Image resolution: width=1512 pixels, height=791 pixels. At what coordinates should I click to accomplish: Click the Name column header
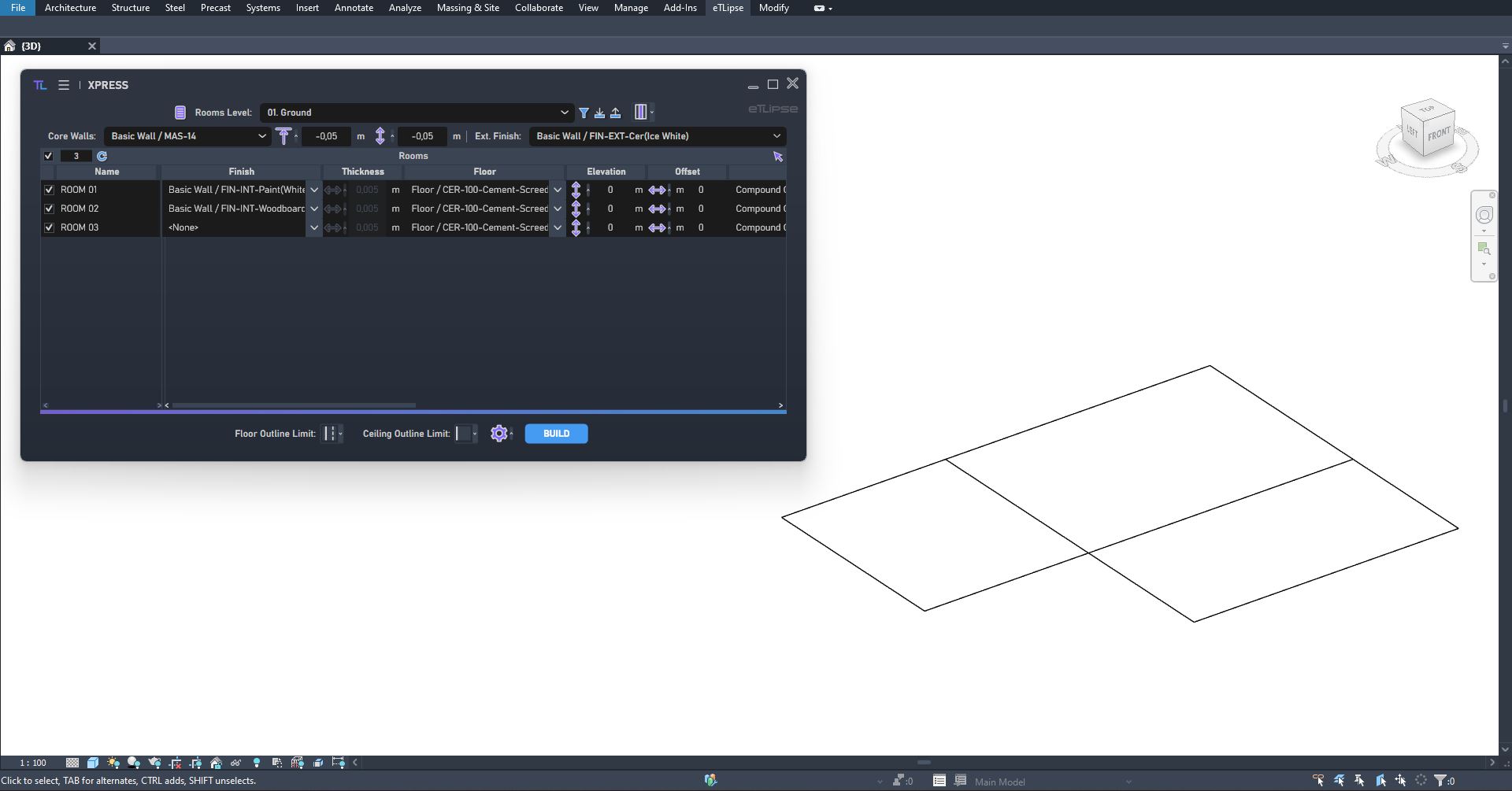(x=107, y=172)
